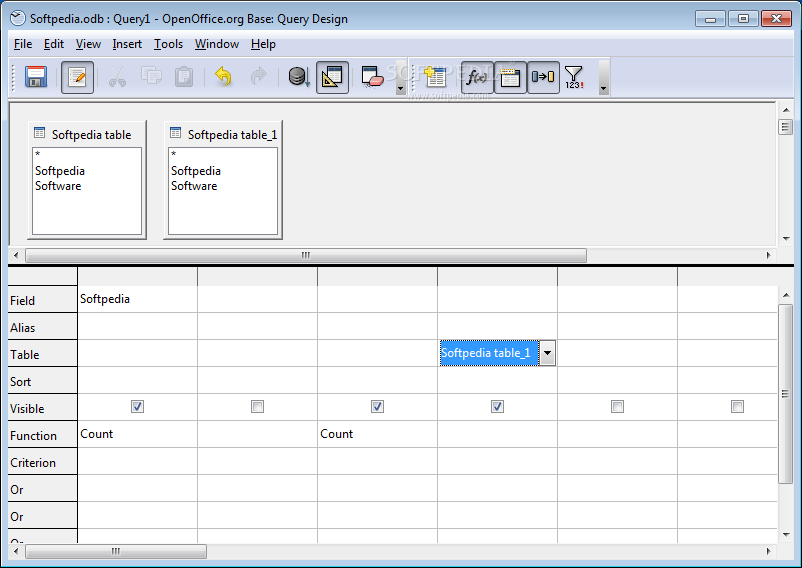Viewport: 802px width, 568px height.
Task: Save the query with the floppy icon
Action: coord(36,77)
